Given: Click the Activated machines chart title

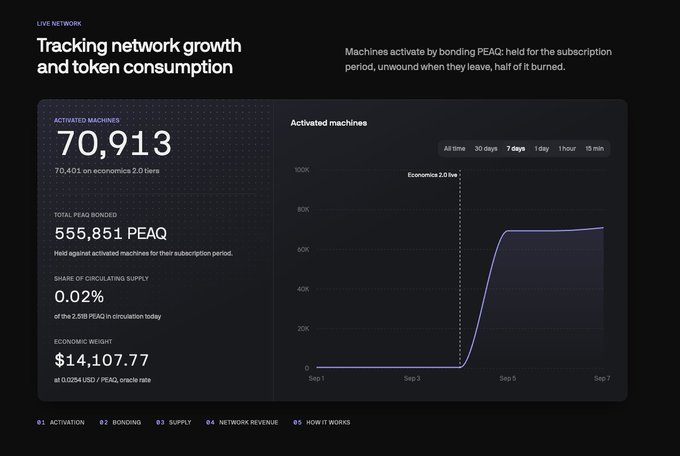Looking at the screenshot, I should (x=329, y=123).
